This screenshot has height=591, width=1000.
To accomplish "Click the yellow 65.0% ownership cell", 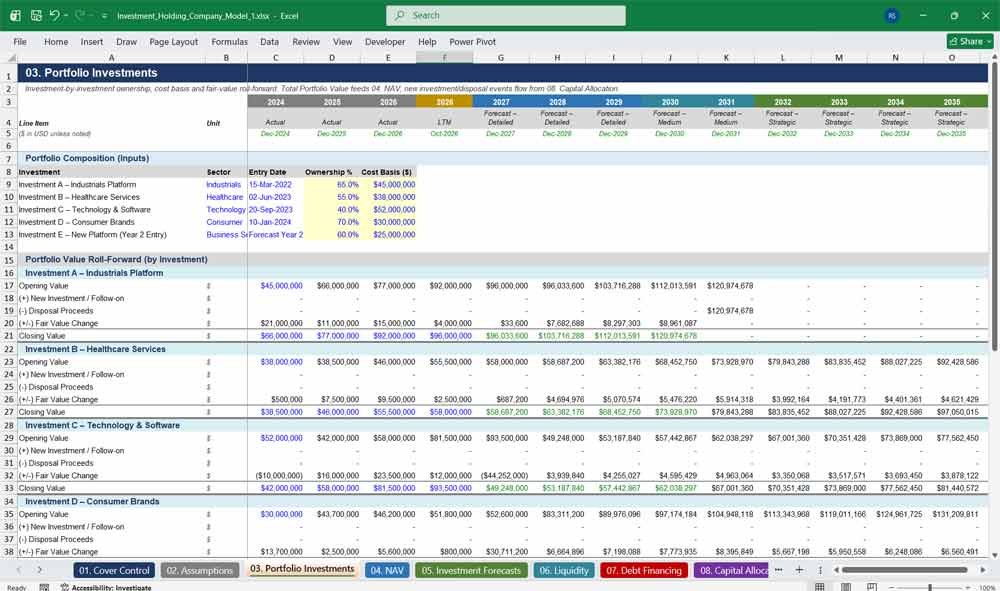I will [332, 184].
